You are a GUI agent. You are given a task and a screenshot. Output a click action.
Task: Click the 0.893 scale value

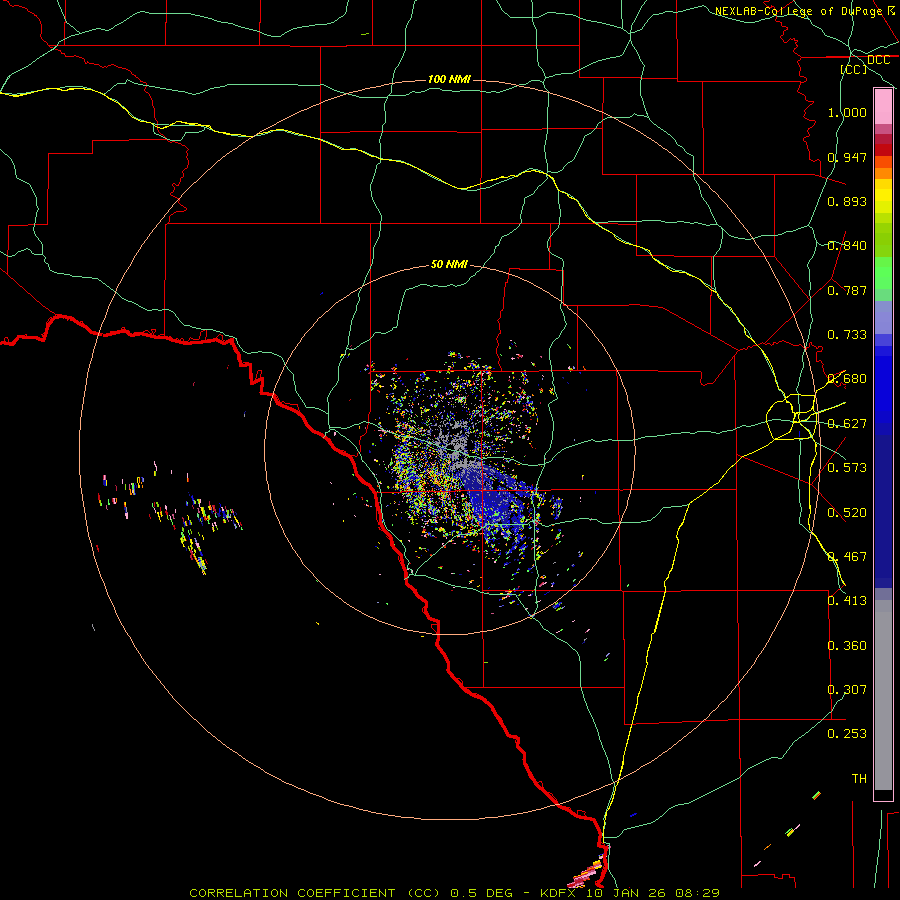tap(847, 201)
